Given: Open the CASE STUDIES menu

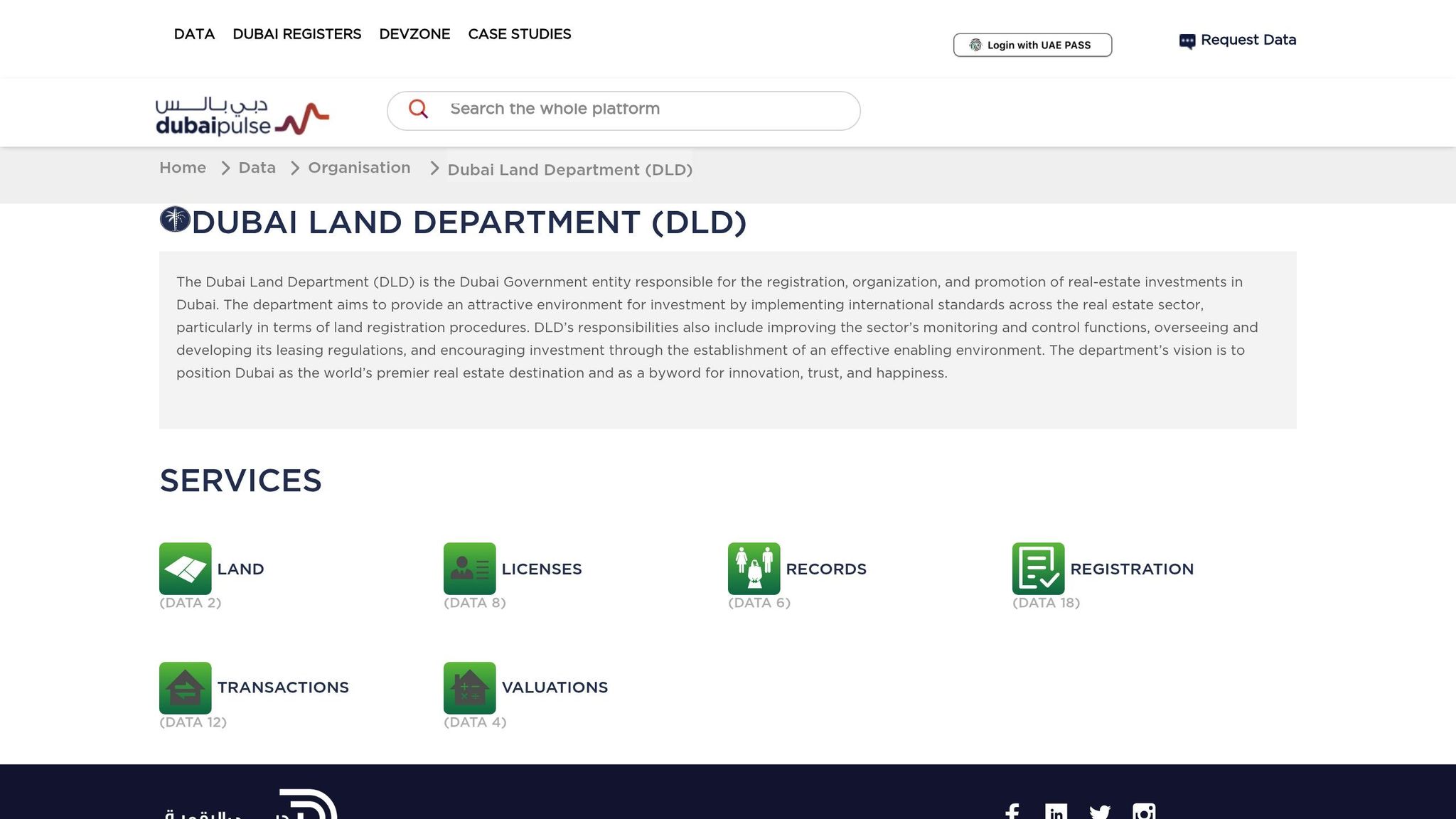Looking at the screenshot, I should [x=520, y=34].
